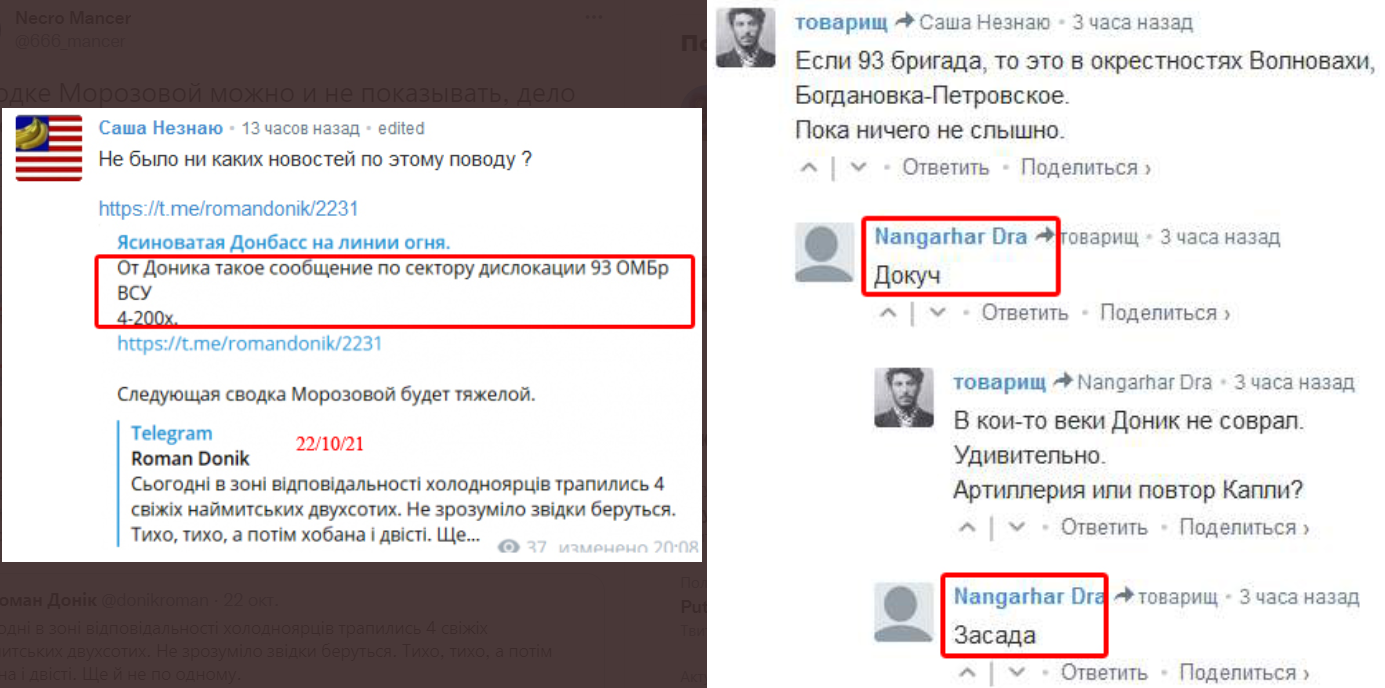The image size is (1385, 688).
Task: Downvote Nangarhar Dra's "Засада" comment
Action: 1017,672
